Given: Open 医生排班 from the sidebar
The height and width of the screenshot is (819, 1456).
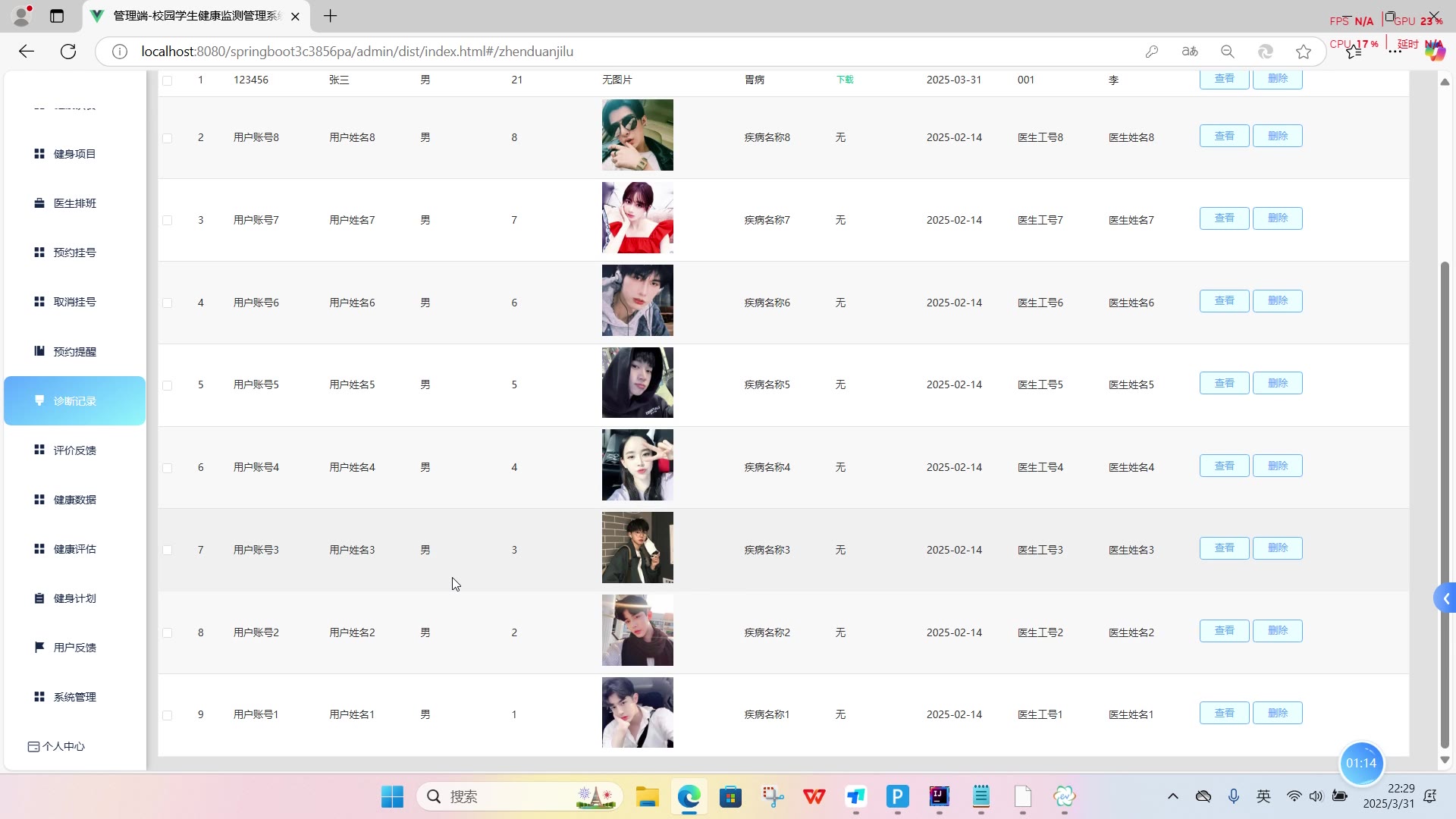Looking at the screenshot, I should pyautogui.click(x=74, y=203).
